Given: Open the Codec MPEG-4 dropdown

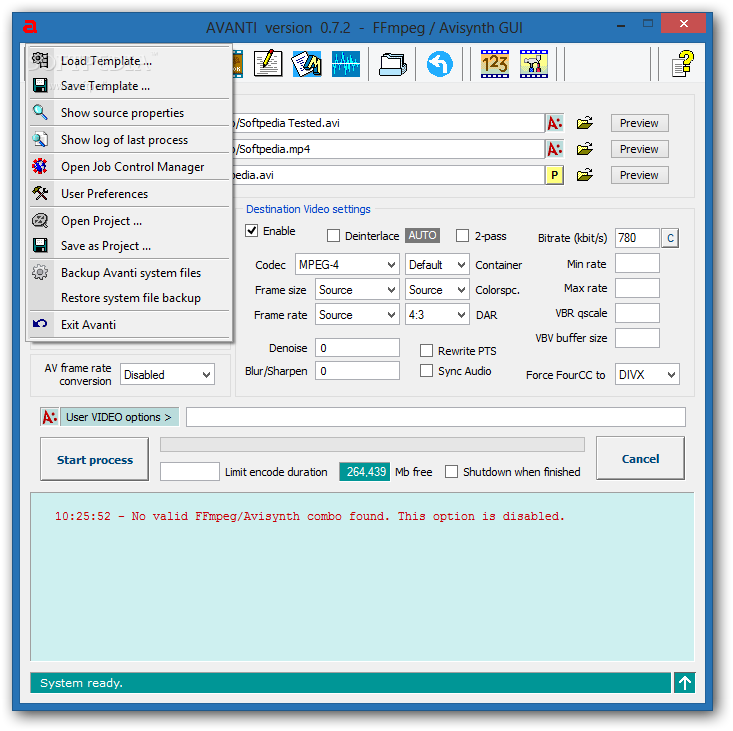Looking at the screenshot, I should click(x=347, y=265).
